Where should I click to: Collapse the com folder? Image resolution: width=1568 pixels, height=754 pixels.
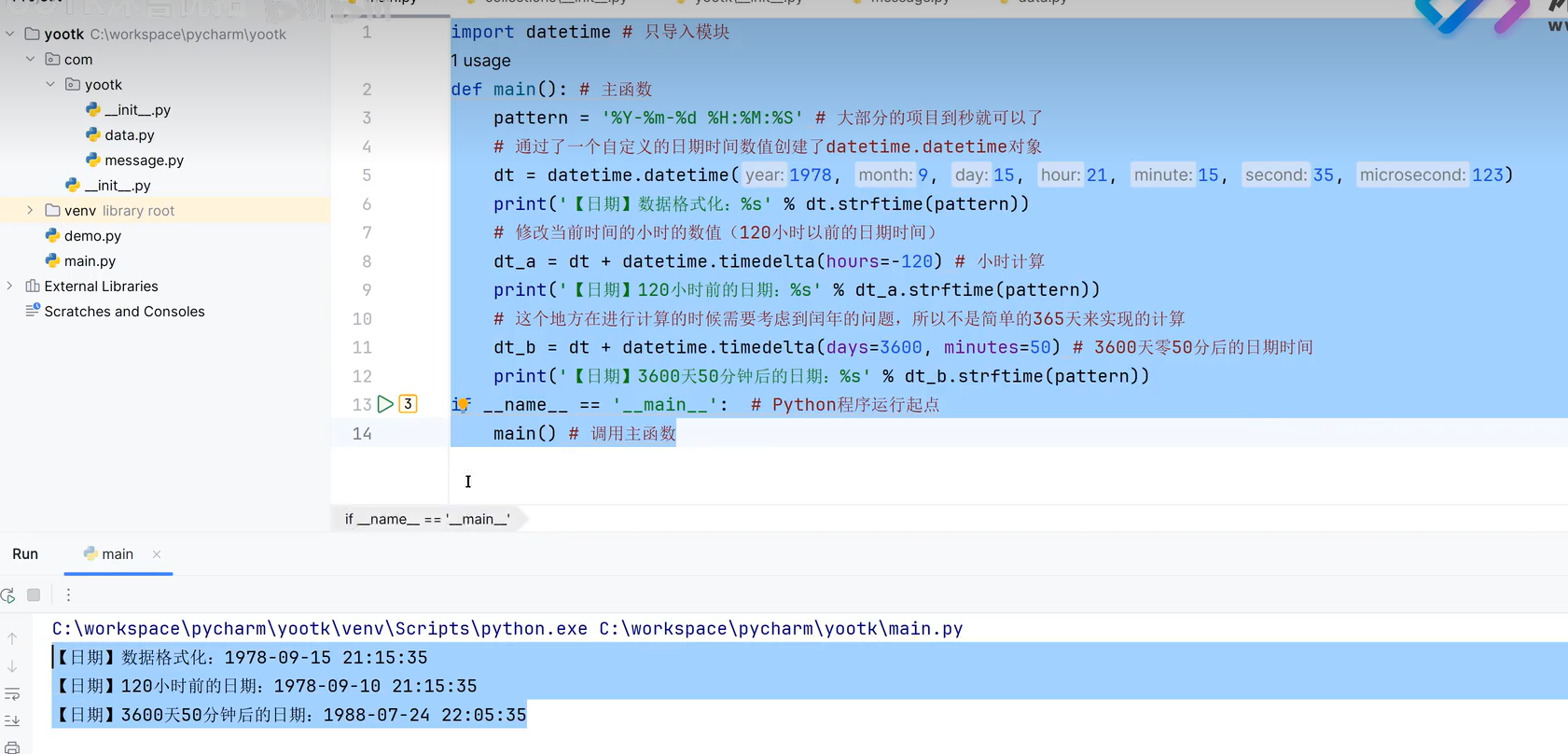[30, 59]
